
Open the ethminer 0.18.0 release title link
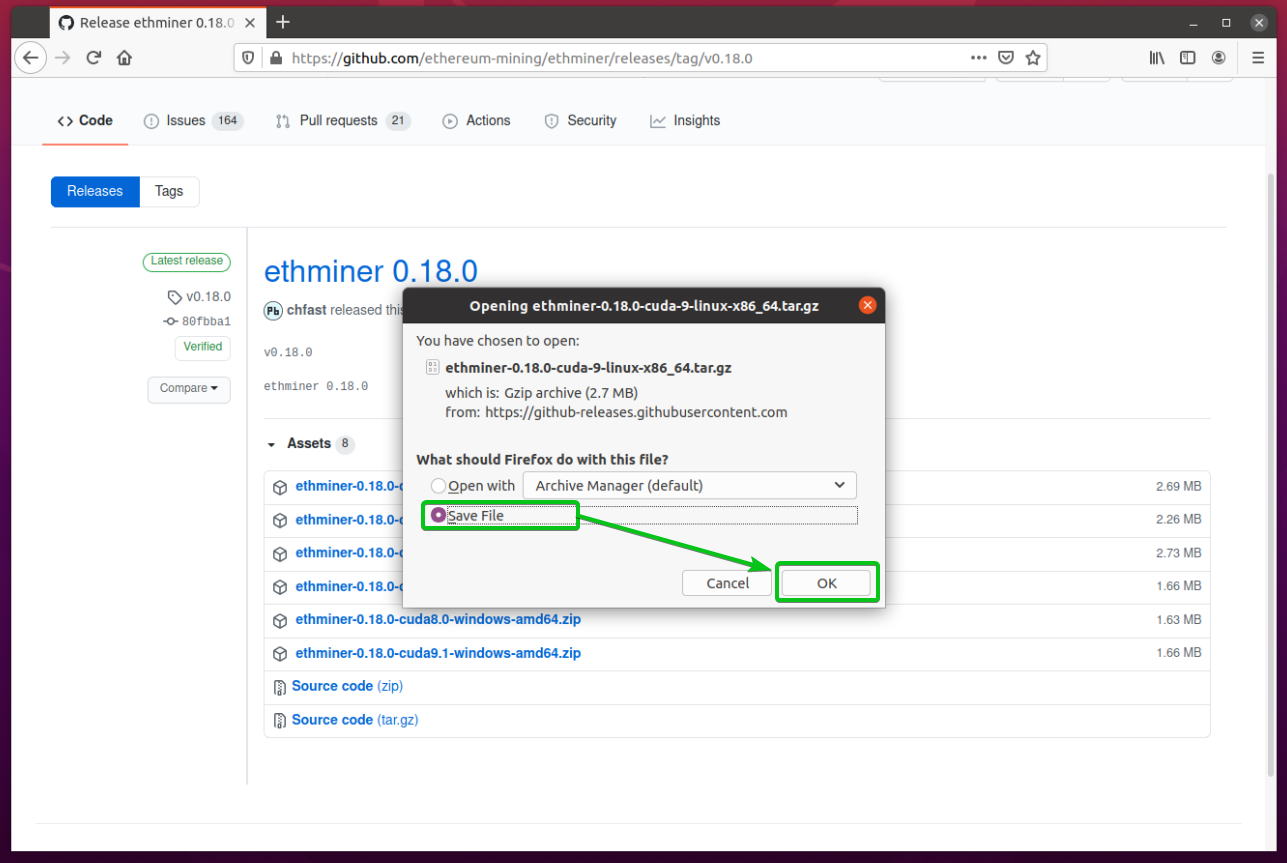371,271
